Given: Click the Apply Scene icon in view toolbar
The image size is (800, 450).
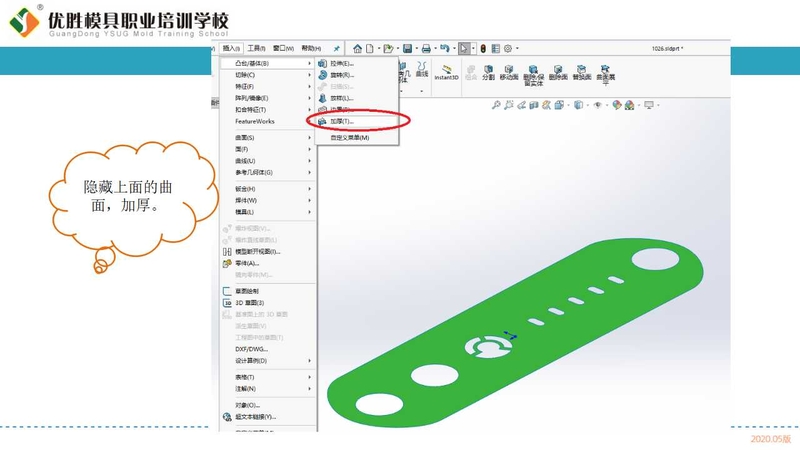Looking at the screenshot, I should click(630, 105).
